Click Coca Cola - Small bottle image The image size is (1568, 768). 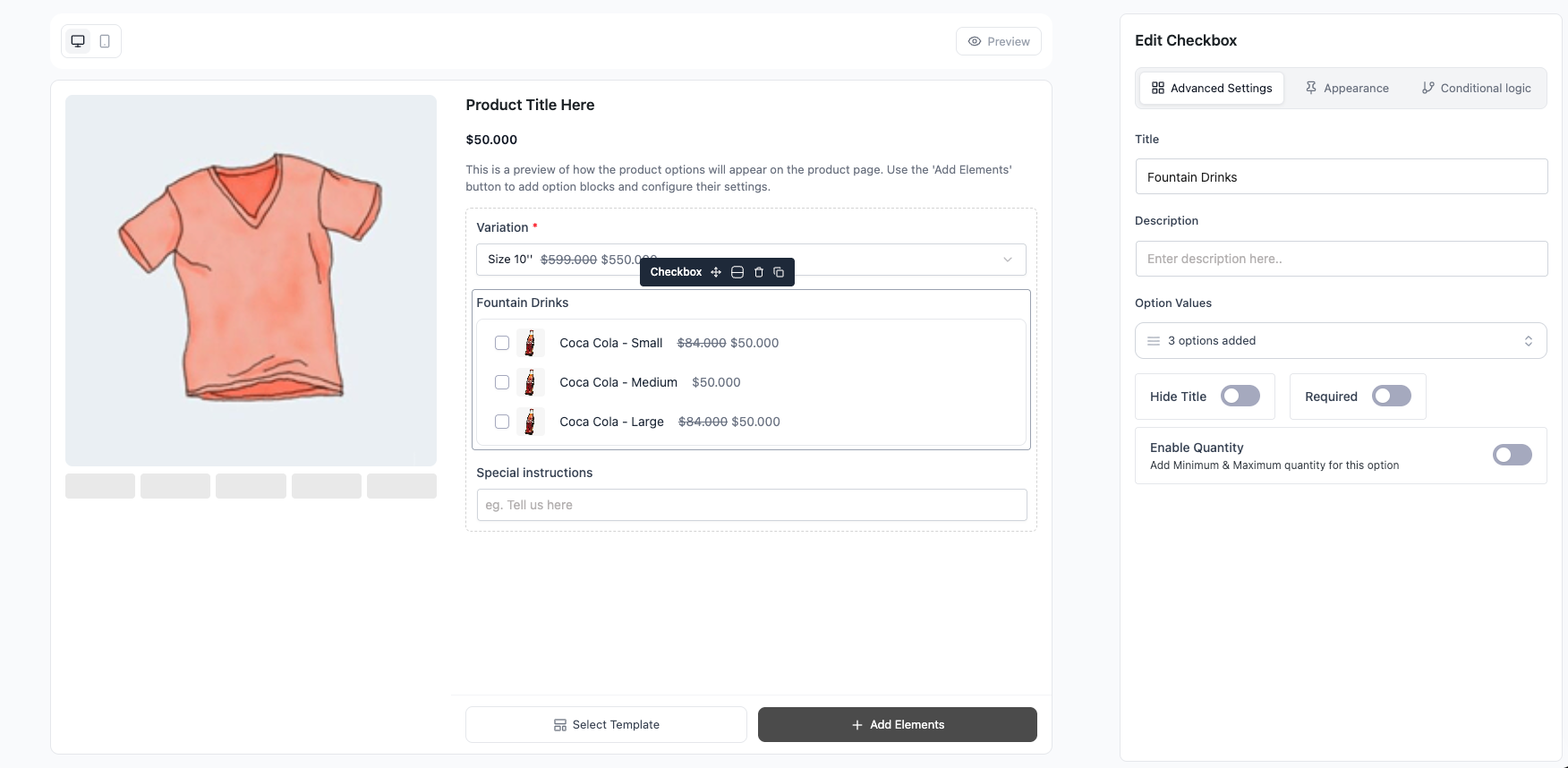click(531, 343)
